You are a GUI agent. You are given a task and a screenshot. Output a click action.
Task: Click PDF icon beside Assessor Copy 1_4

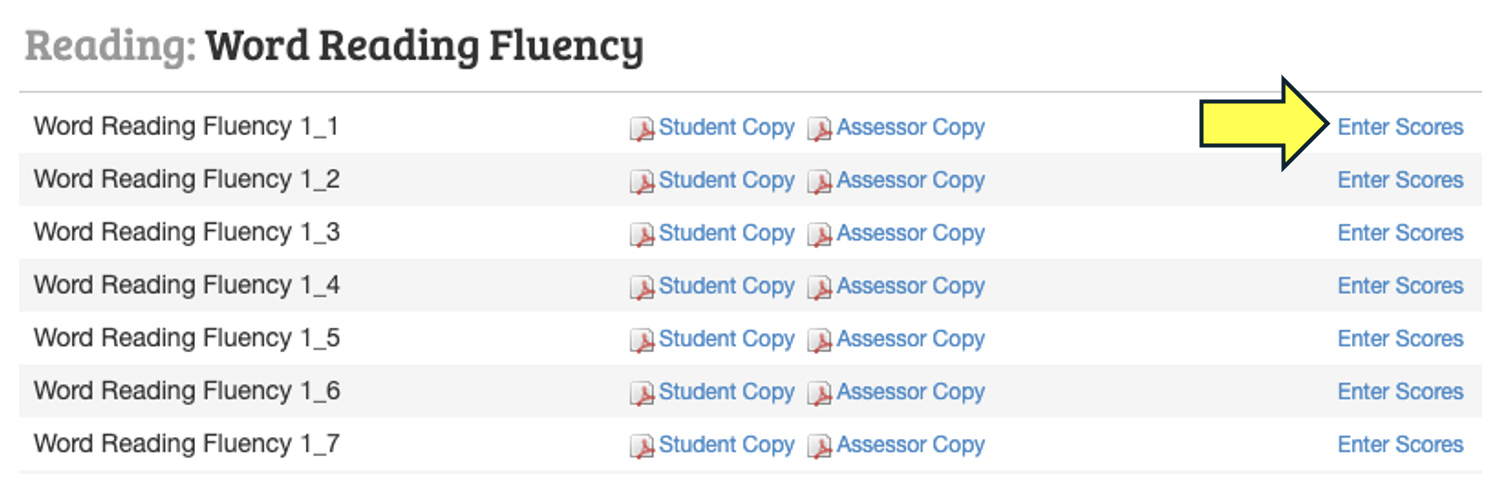[x=819, y=288]
